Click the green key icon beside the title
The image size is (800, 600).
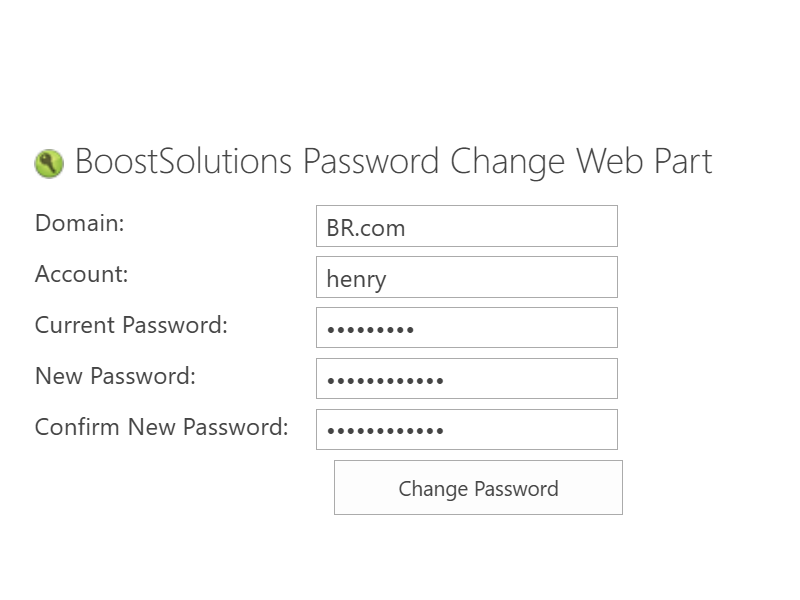click(x=49, y=164)
